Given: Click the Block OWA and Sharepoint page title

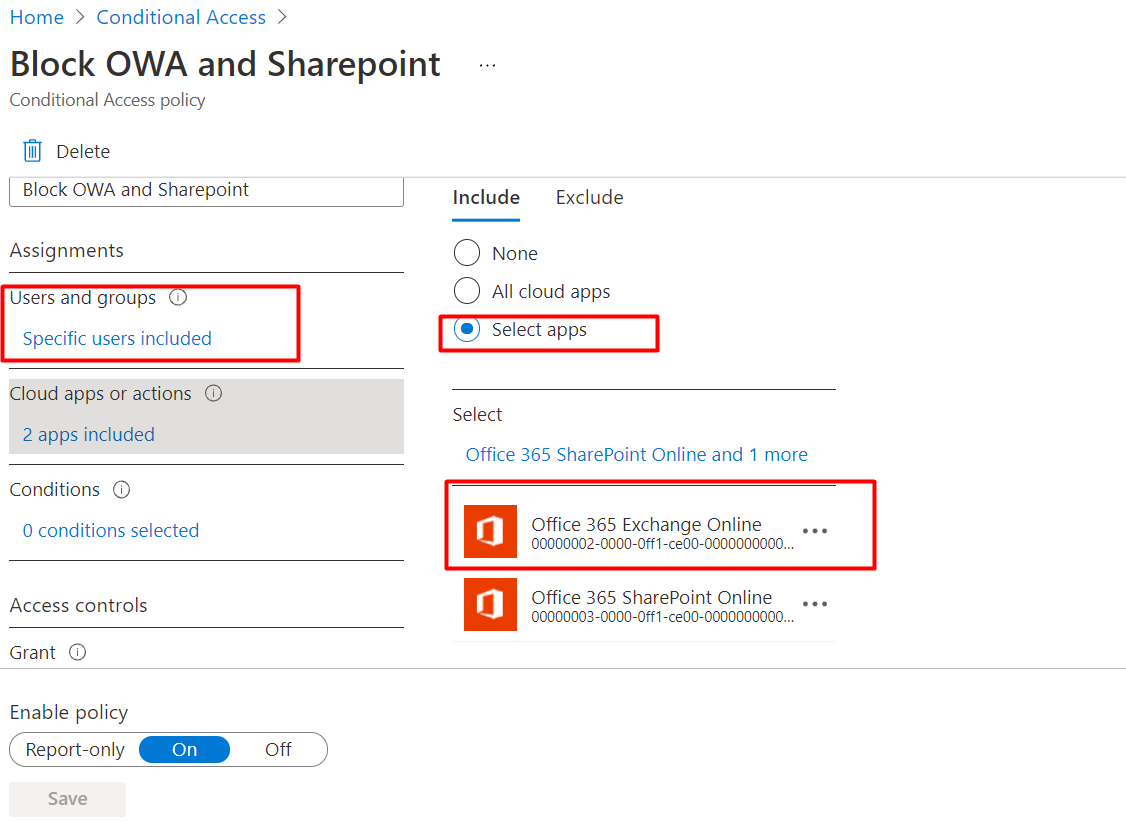Looking at the screenshot, I should (x=225, y=64).
